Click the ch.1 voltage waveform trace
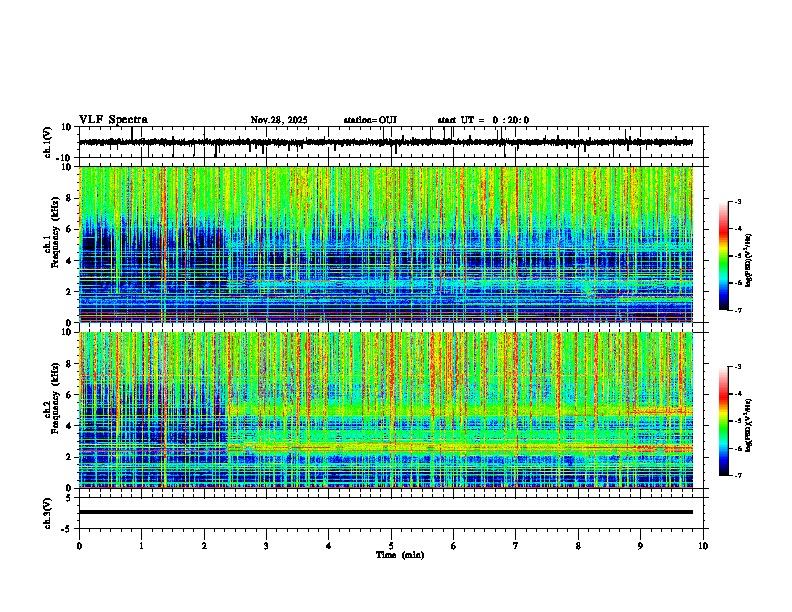 coord(386,142)
